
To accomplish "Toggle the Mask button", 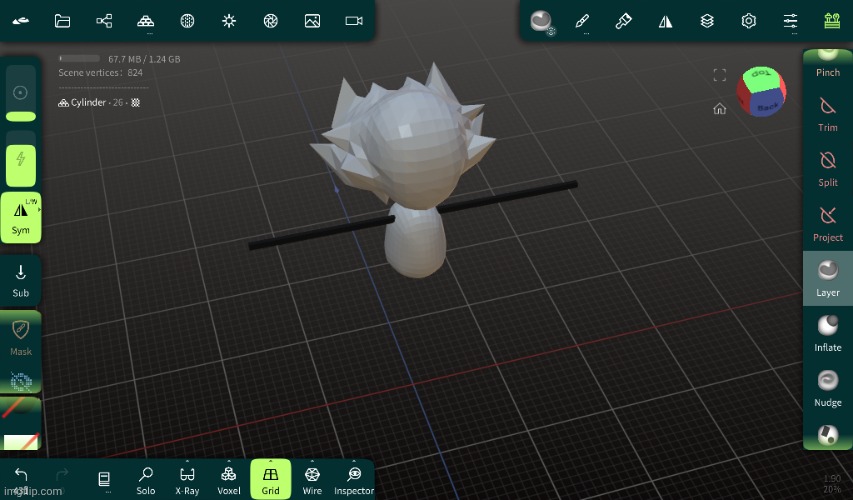I will pyautogui.click(x=21, y=338).
